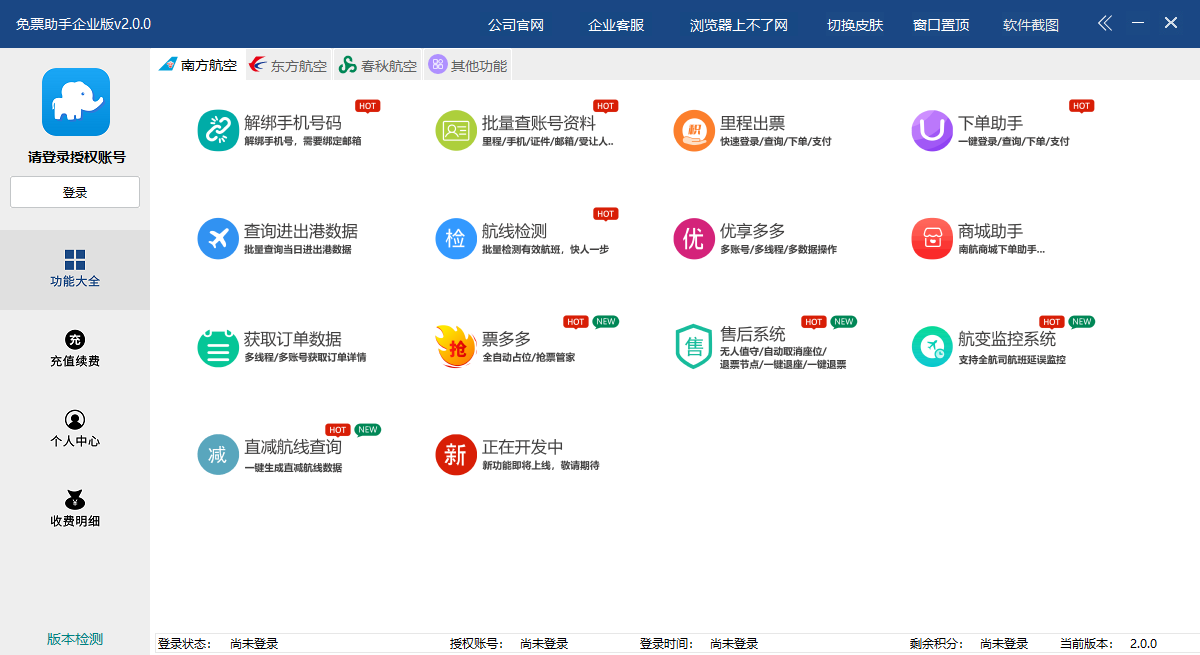Image resolution: width=1200 pixels, height=655 pixels.
Task: Click the 航线检测 blue 检 icon
Action: [455, 239]
